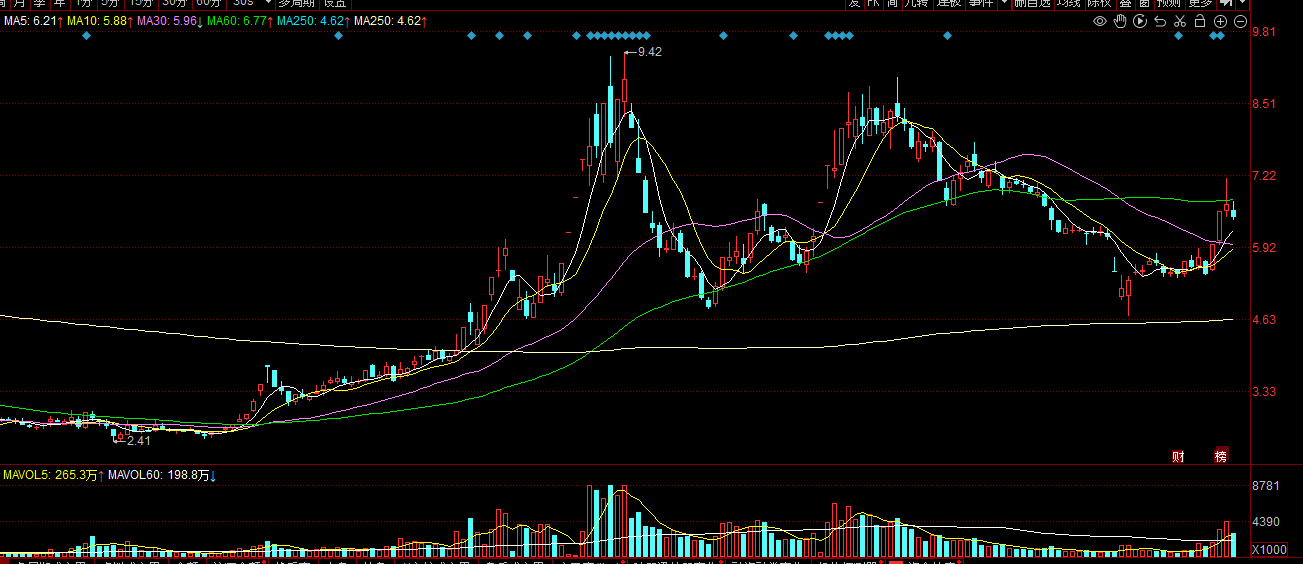Click the 3.33 price axis label
This screenshot has height=564, width=1303.
click(1264, 392)
